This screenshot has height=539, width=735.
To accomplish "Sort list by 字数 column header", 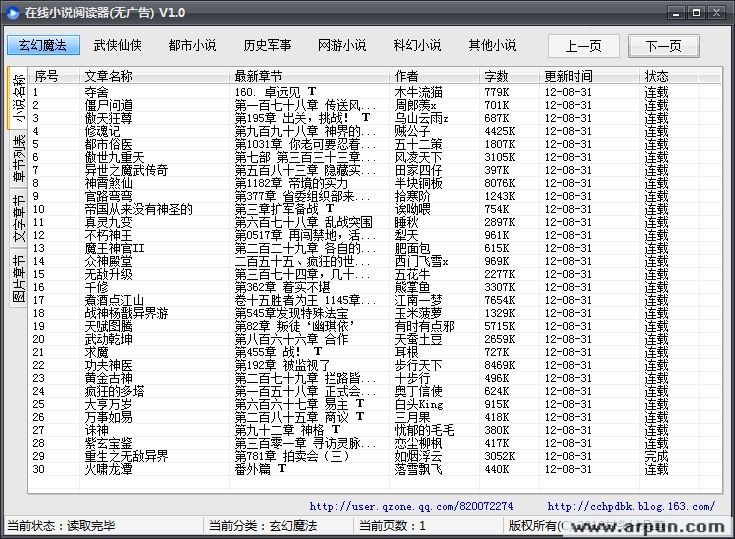I will (x=497, y=76).
